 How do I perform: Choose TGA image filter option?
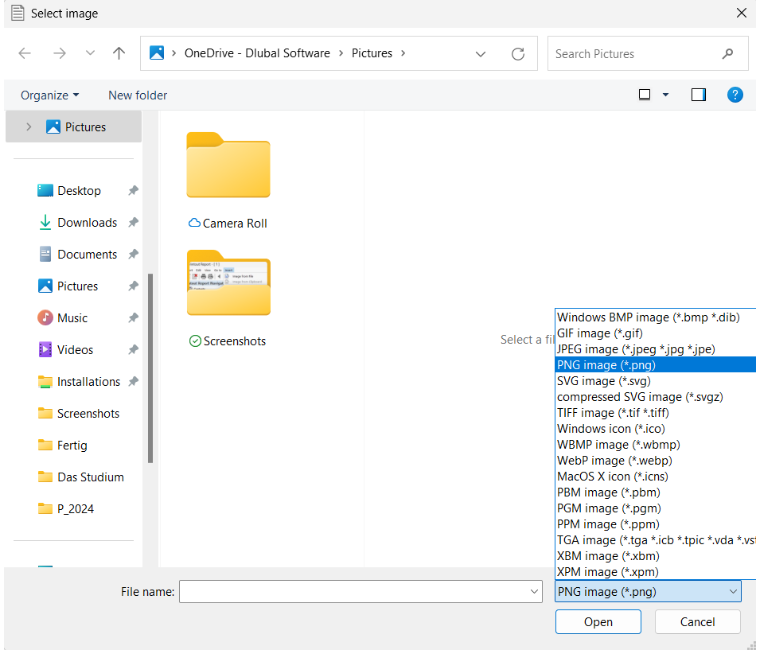point(655,540)
